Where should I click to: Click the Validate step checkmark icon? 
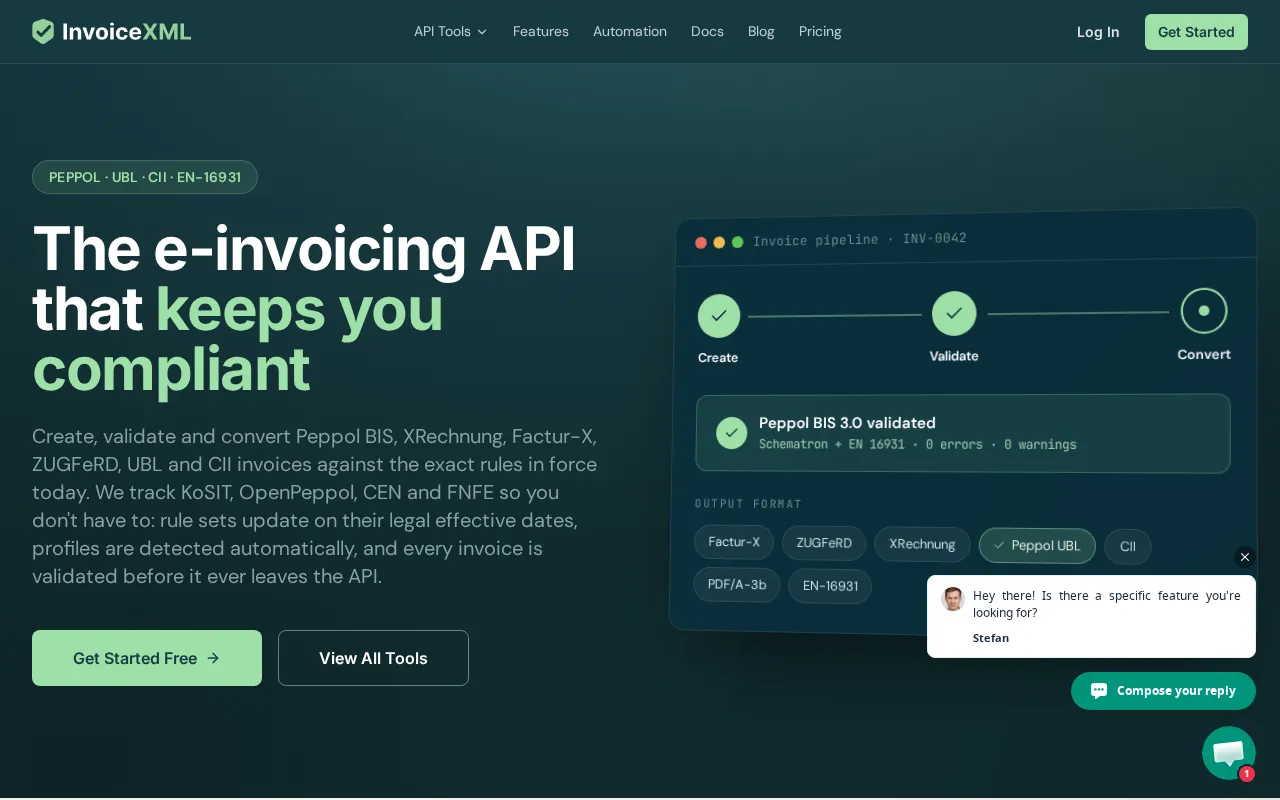point(954,314)
